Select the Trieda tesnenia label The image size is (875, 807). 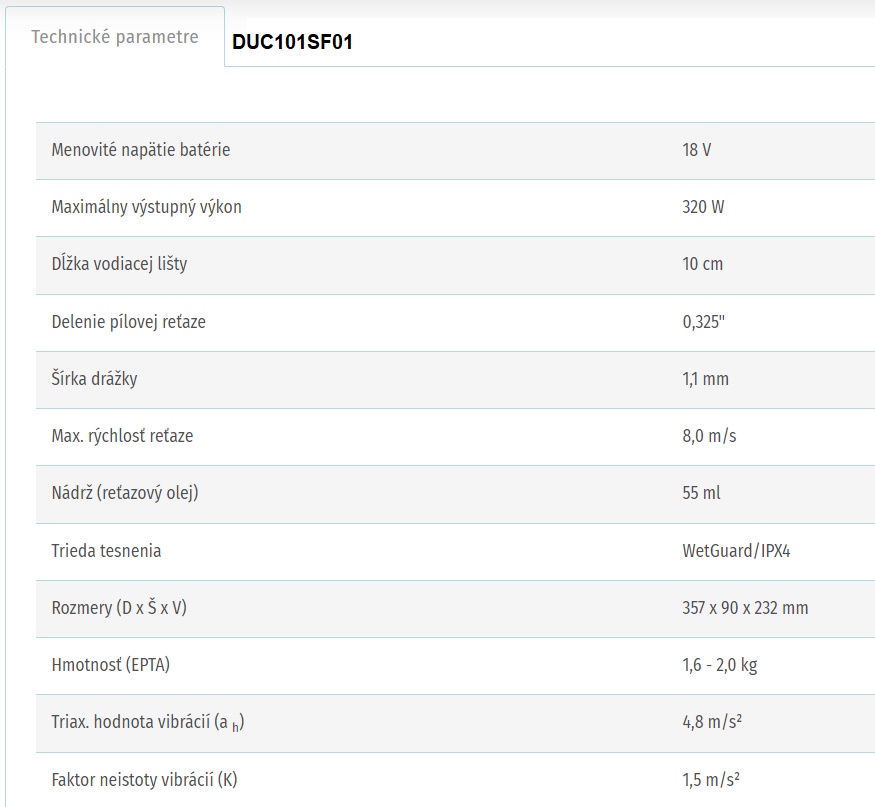(106, 551)
